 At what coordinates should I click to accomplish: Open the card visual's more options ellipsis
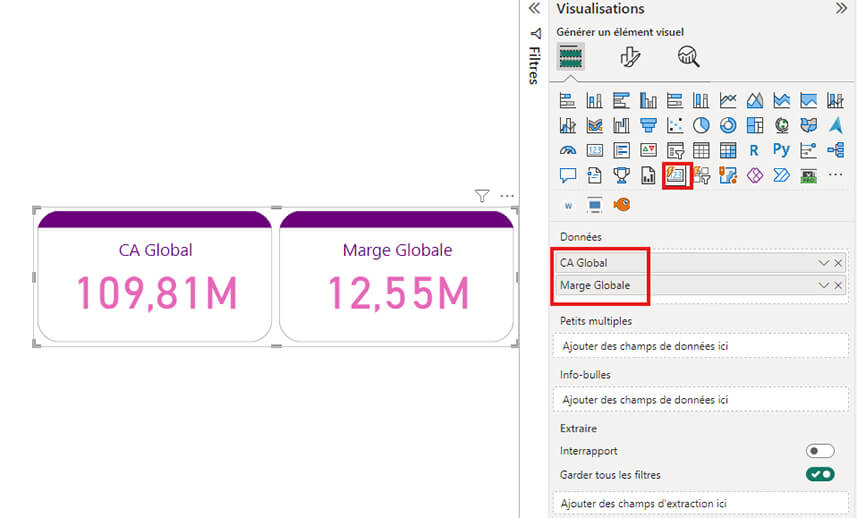[507, 196]
